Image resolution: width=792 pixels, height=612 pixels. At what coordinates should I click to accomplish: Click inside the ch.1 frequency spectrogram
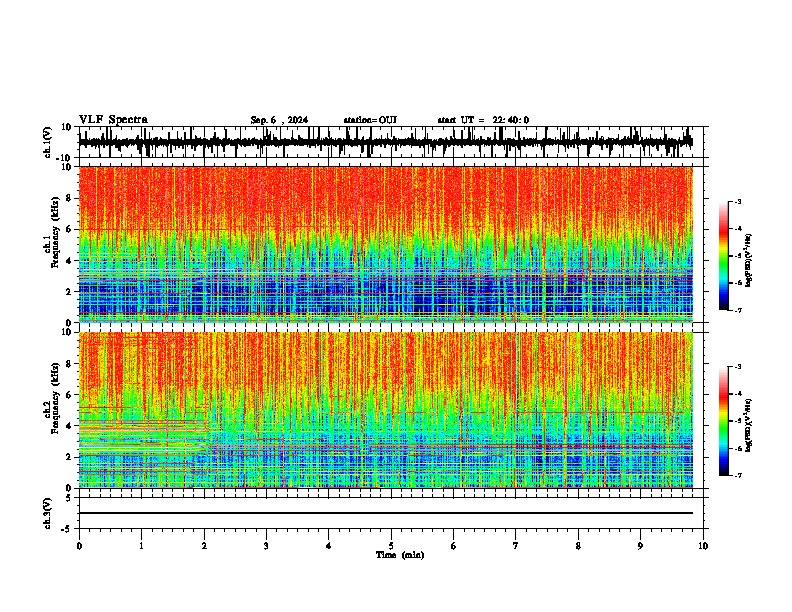point(385,244)
